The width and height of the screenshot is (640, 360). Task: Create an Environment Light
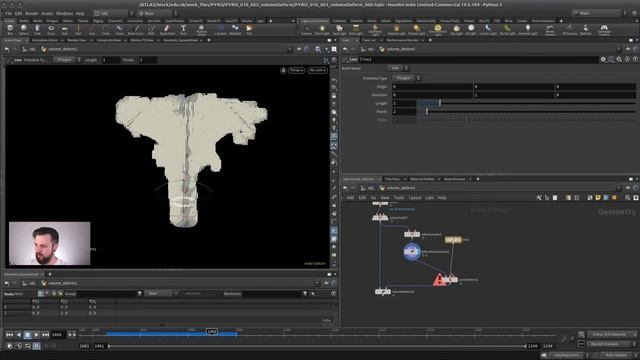click(x=437, y=29)
